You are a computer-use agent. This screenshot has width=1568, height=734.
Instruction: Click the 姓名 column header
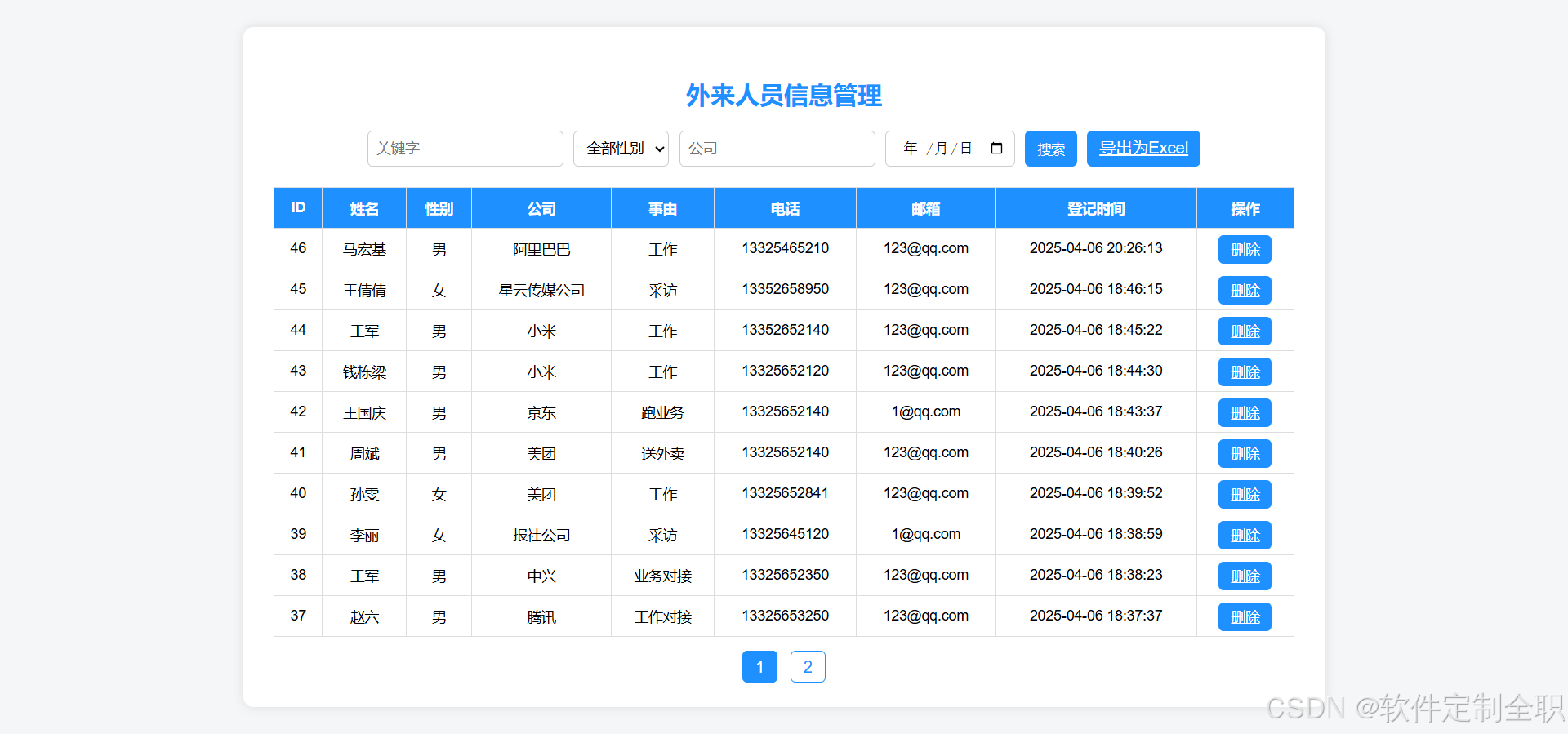pyautogui.click(x=364, y=208)
